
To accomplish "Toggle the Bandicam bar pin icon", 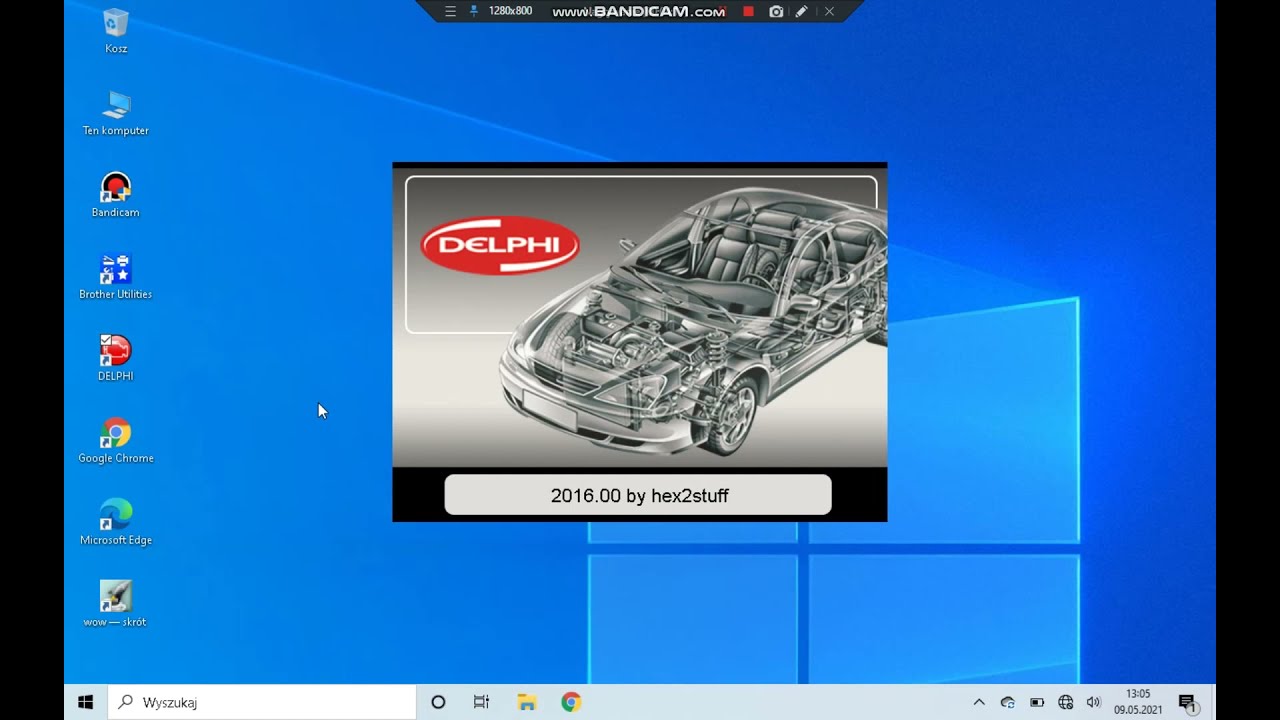I will [474, 11].
